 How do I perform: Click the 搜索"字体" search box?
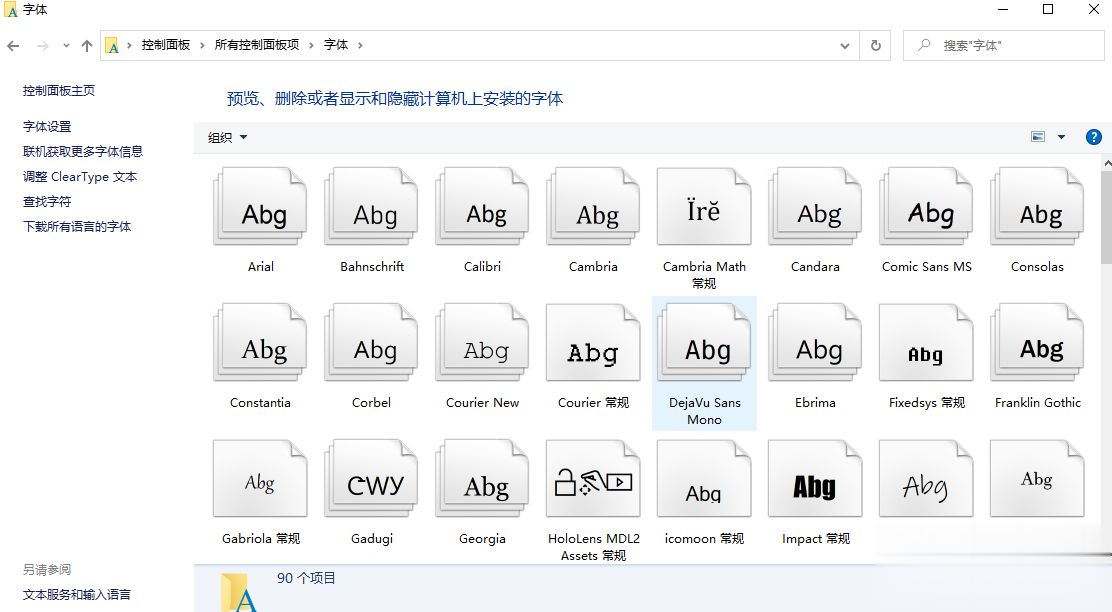pos(1003,45)
